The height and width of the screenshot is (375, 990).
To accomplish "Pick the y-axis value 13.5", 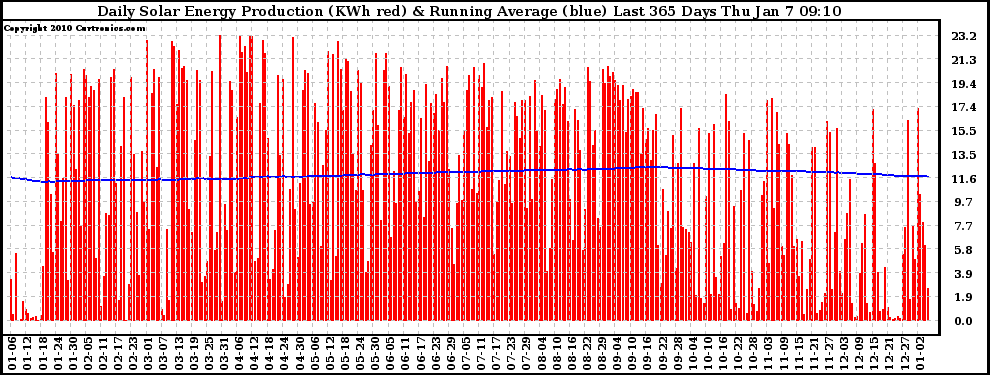I will pos(963,155).
